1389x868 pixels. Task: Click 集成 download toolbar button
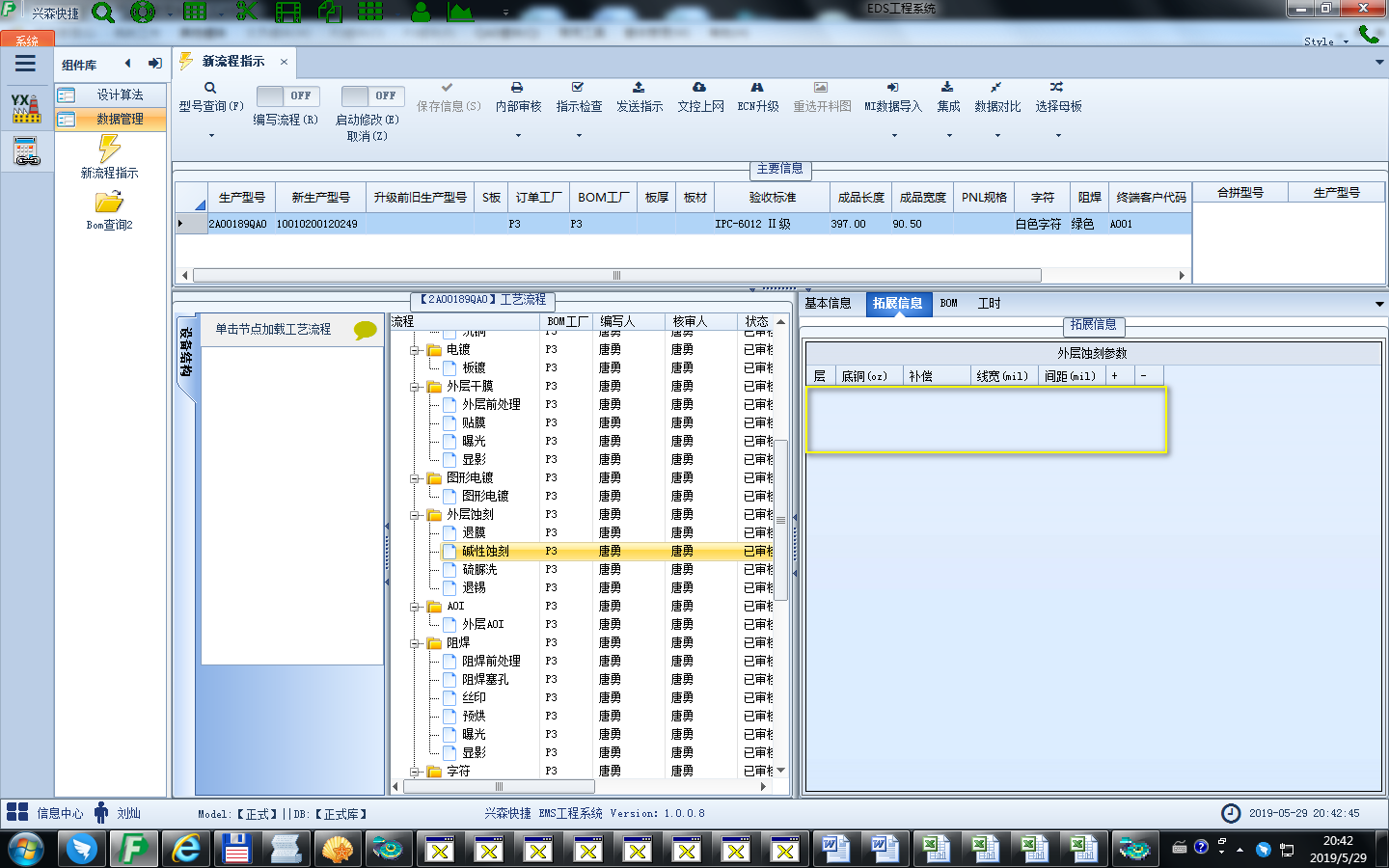tap(948, 97)
